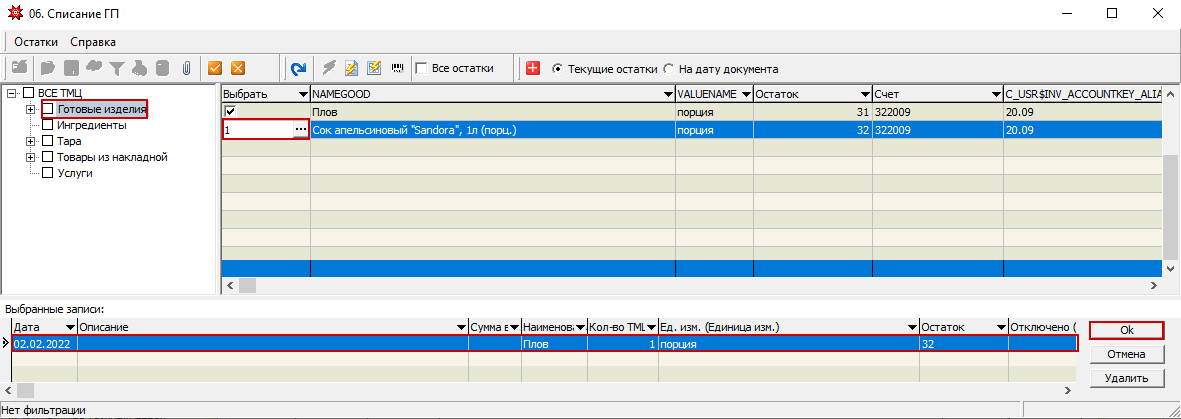Check the "Ингредиенты" tree checkbox
Image resolution: width=1181 pixels, height=419 pixels.
click(x=47, y=125)
